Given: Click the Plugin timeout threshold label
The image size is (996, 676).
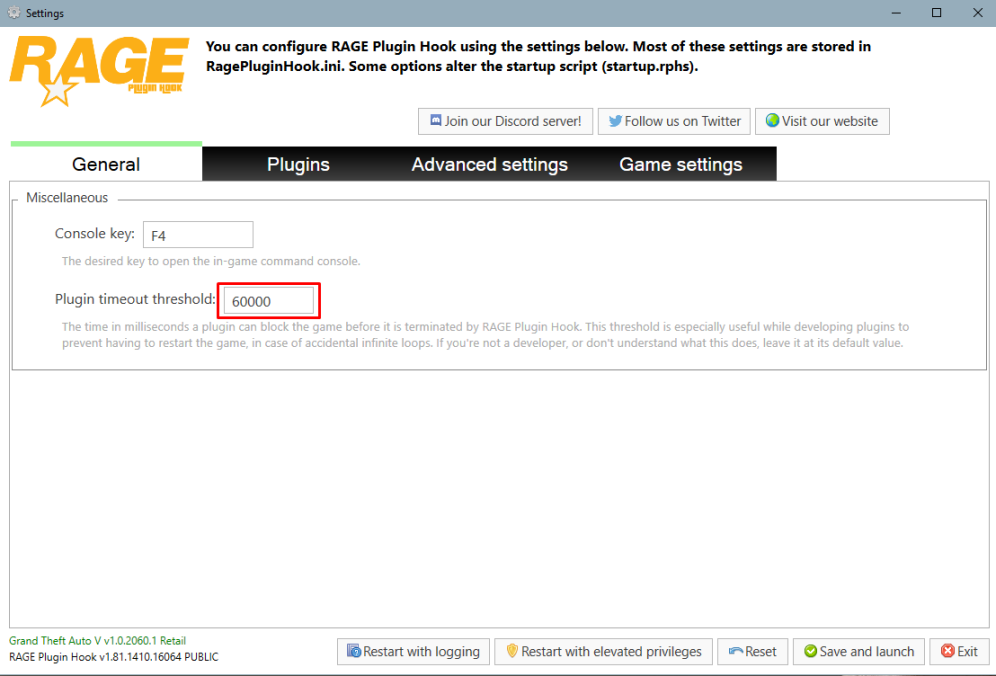Looking at the screenshot, I should [135, 299].
